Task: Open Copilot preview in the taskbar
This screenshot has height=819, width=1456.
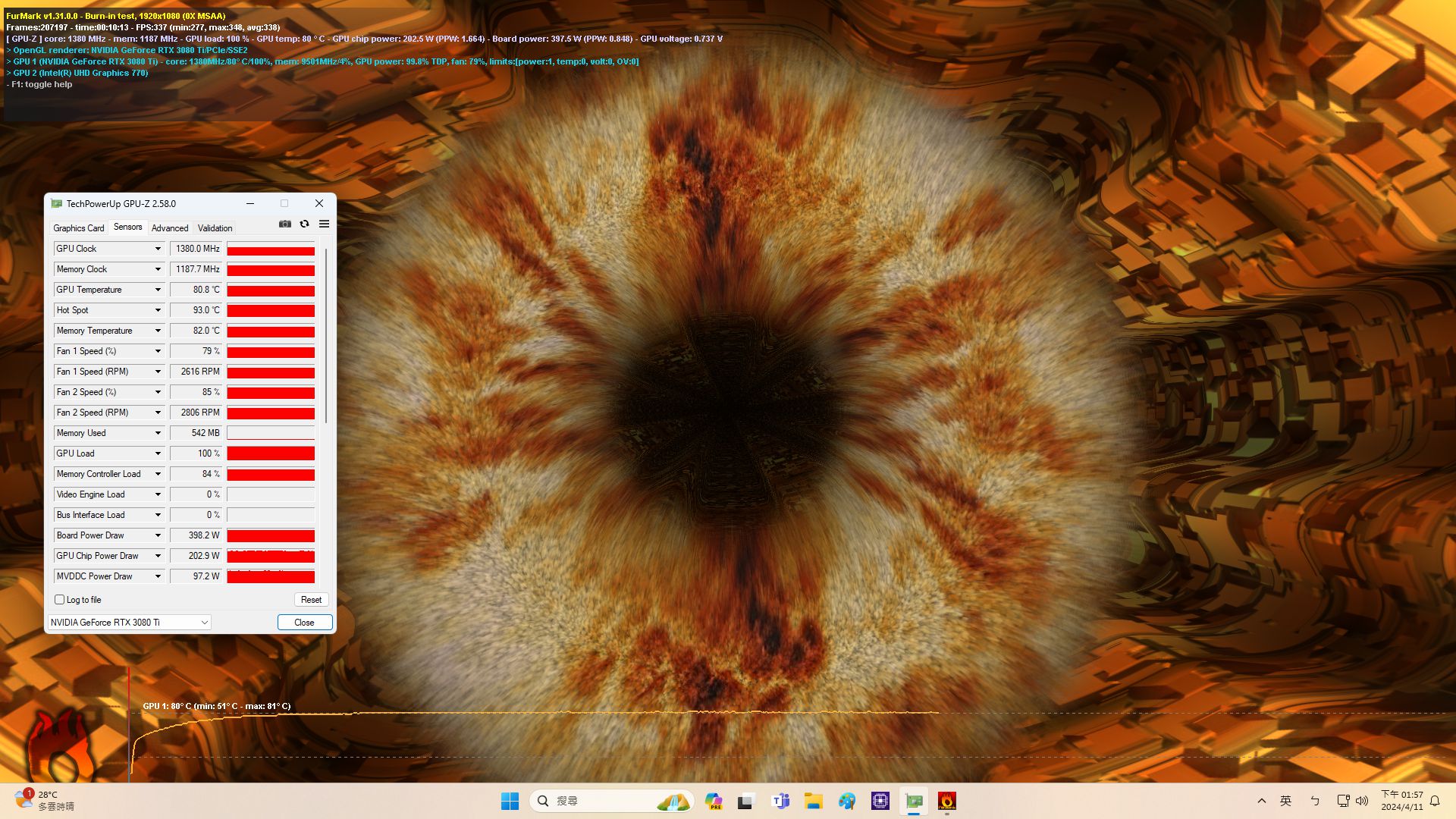Action: point(713,801)
